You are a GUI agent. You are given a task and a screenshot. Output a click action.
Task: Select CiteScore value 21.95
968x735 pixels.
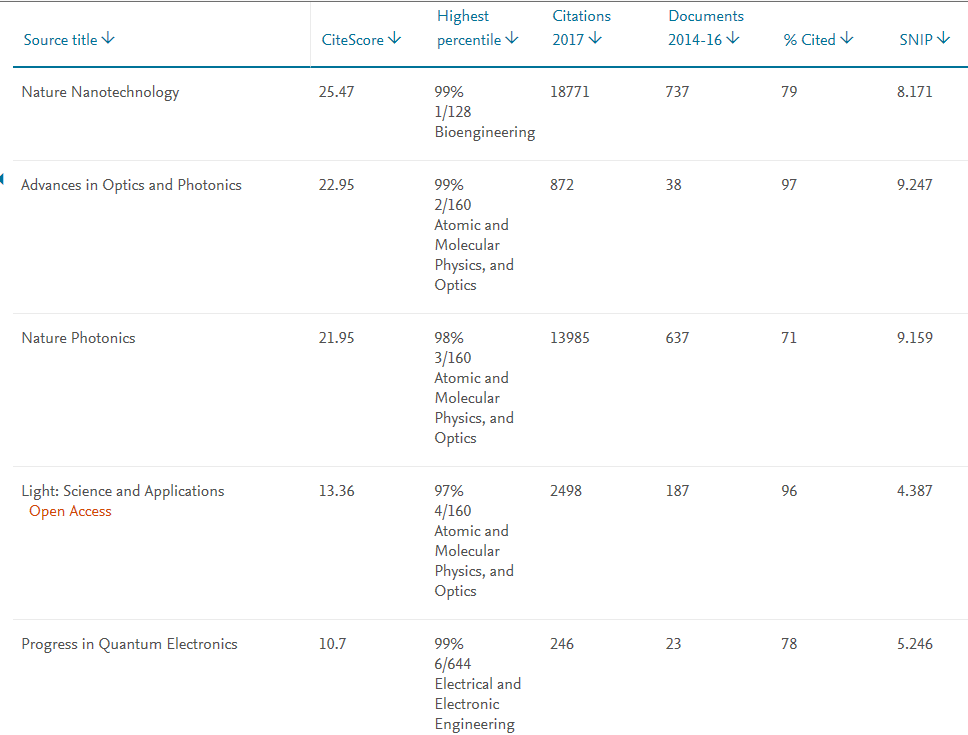[x=336, y=338]
